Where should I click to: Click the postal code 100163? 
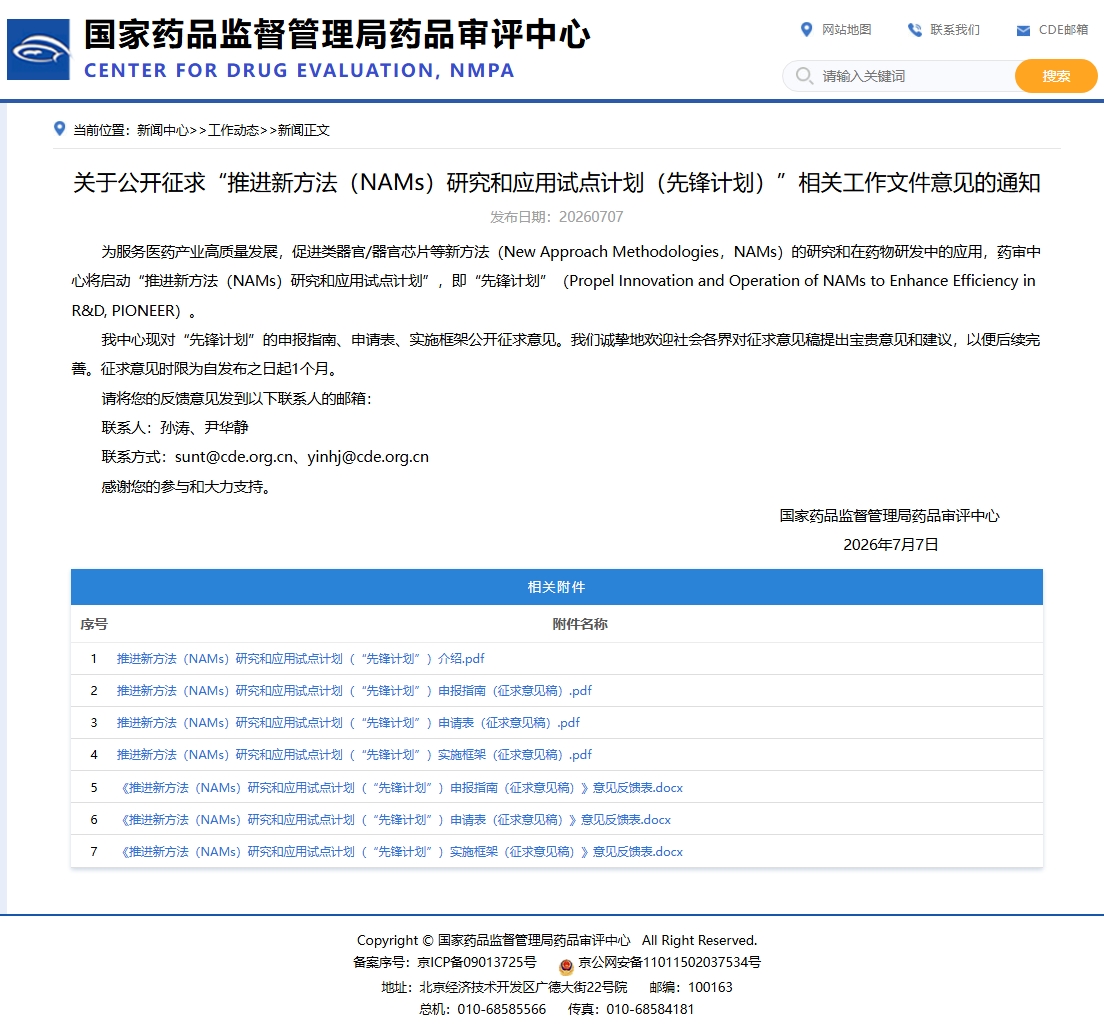[710, 987]
